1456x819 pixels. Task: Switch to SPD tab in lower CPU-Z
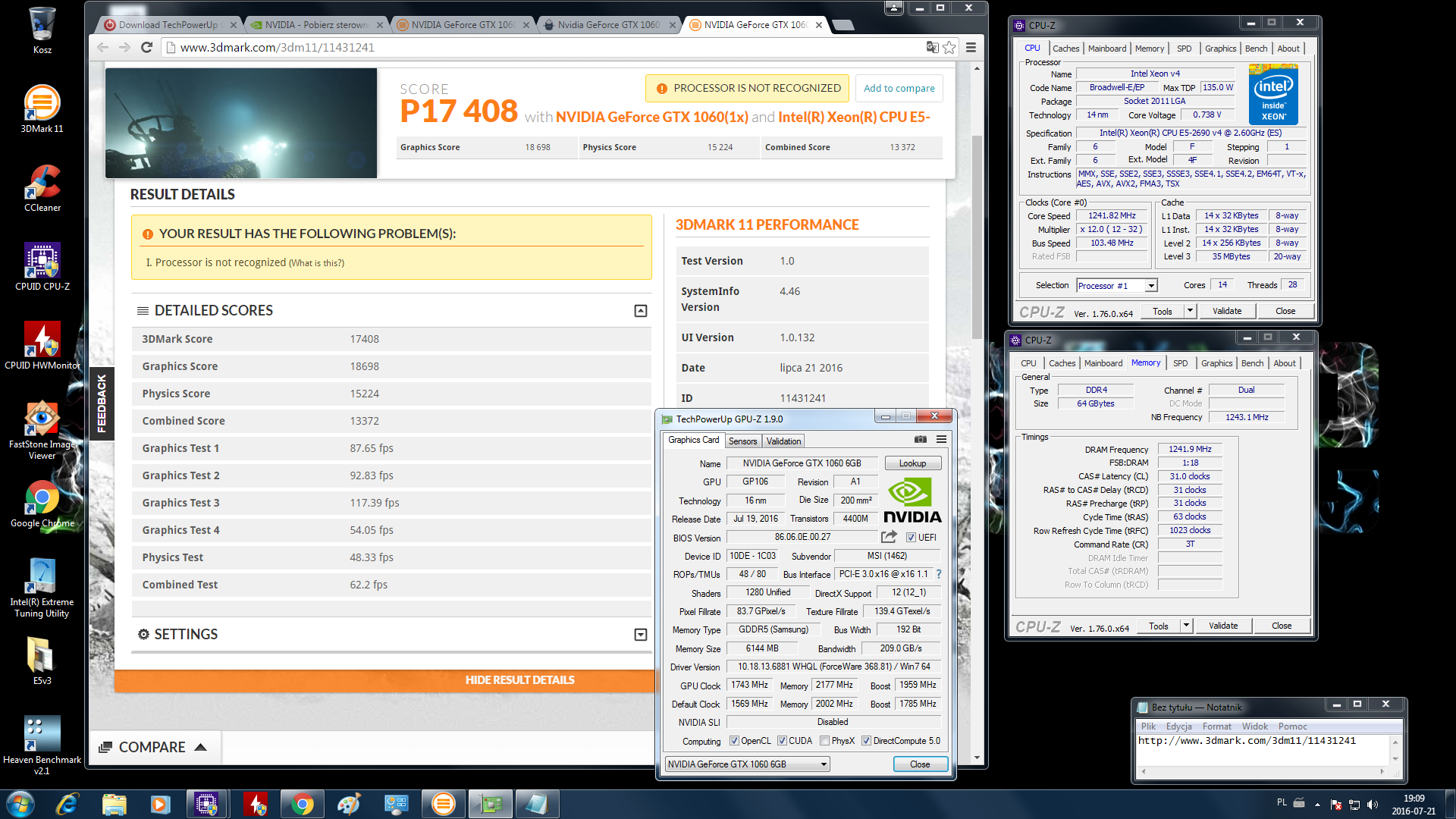click(1180, 363)
